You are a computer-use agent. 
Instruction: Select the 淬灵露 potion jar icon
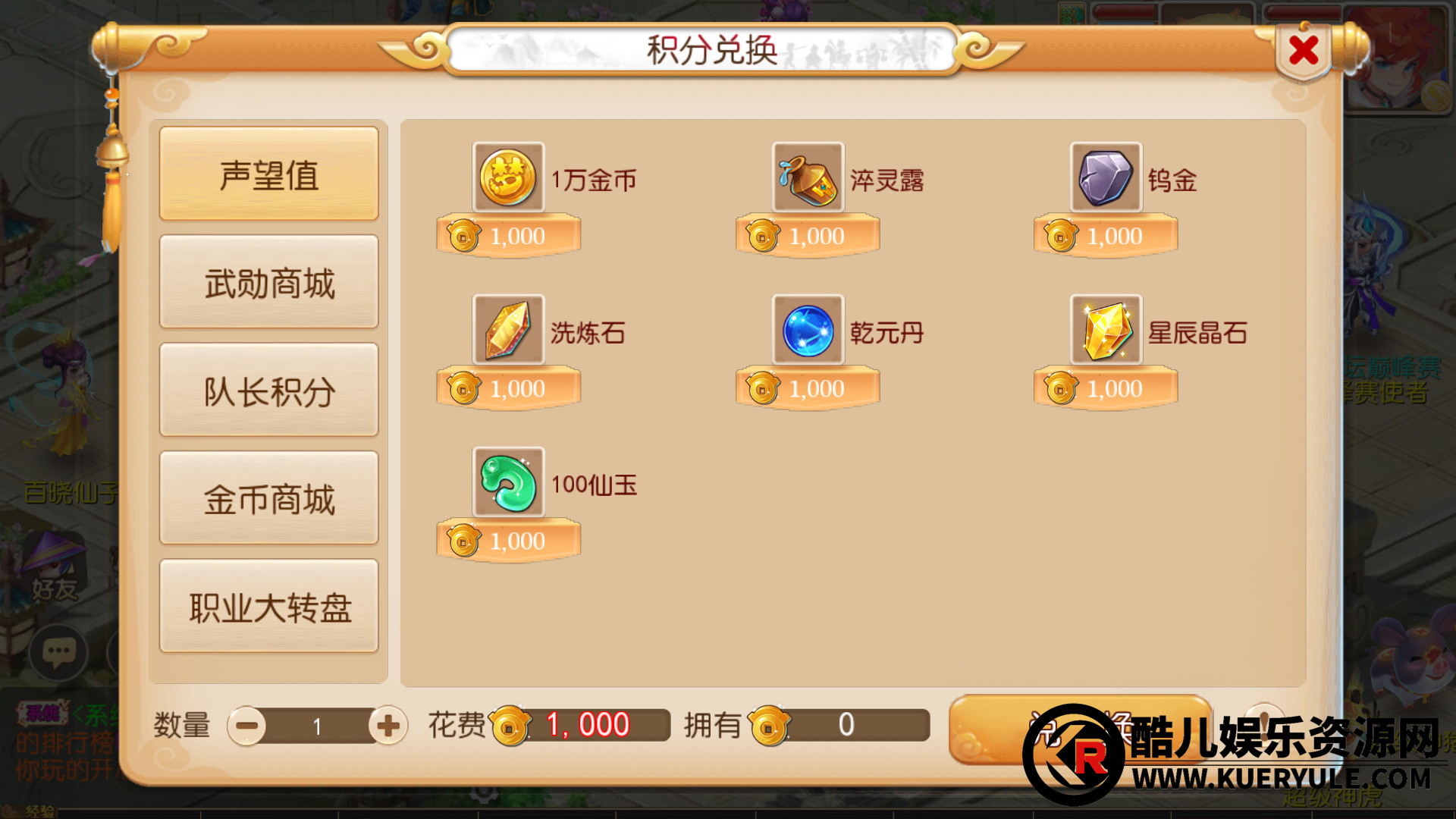pos(808,177)
